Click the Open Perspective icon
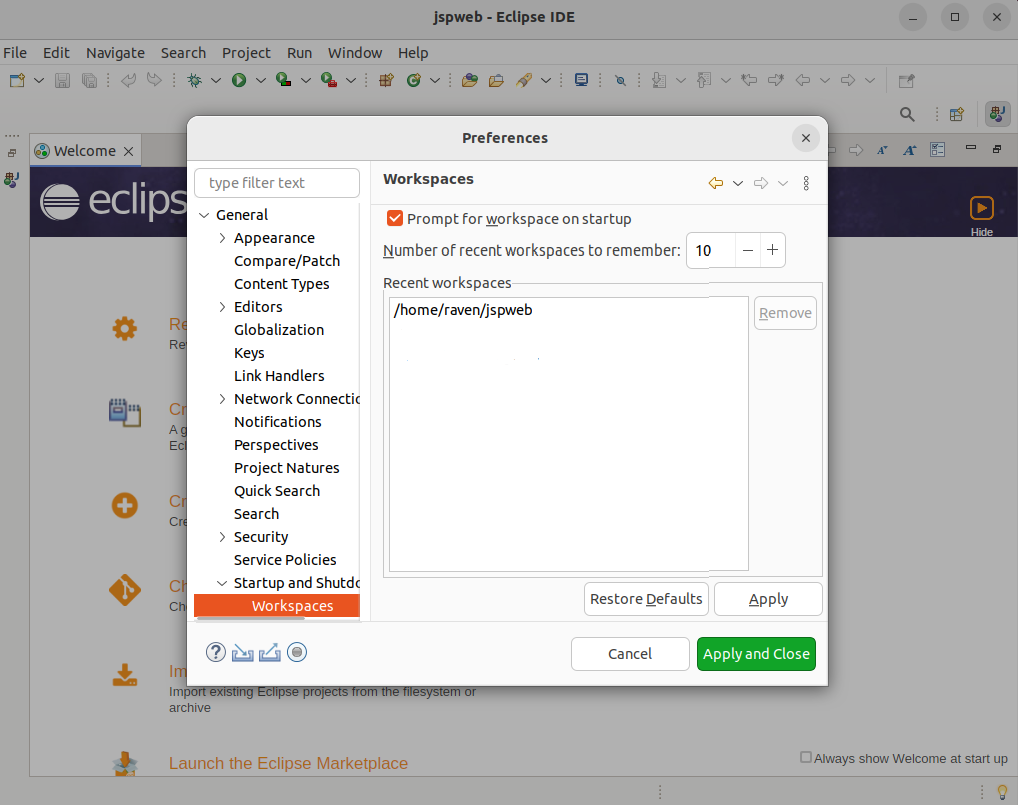This screenshot has width=1018, height=805. click(x=957, y=115)
